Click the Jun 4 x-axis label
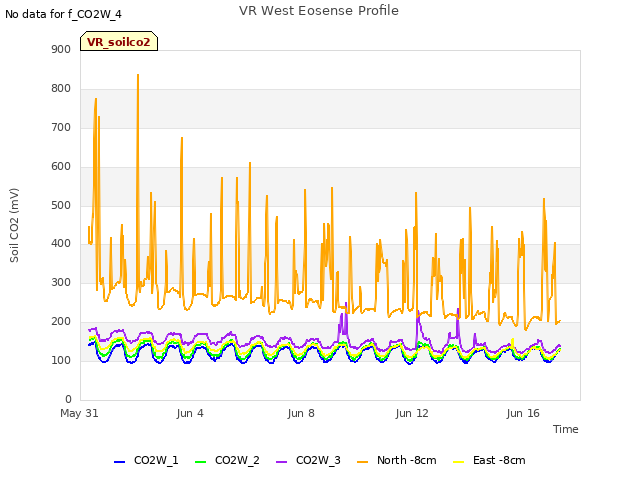 [x=190, y=413]
